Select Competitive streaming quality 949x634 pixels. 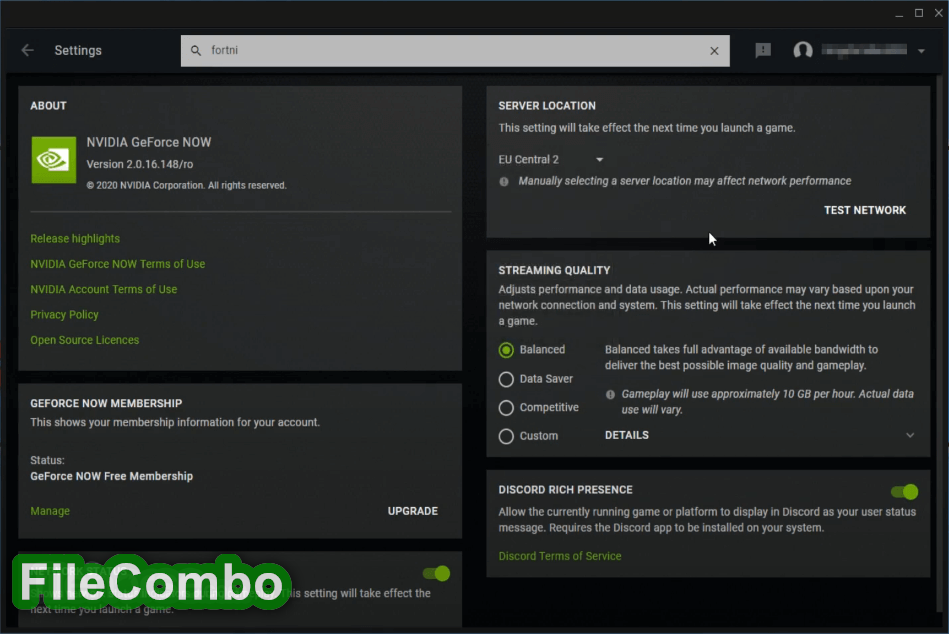click(506, 408)
